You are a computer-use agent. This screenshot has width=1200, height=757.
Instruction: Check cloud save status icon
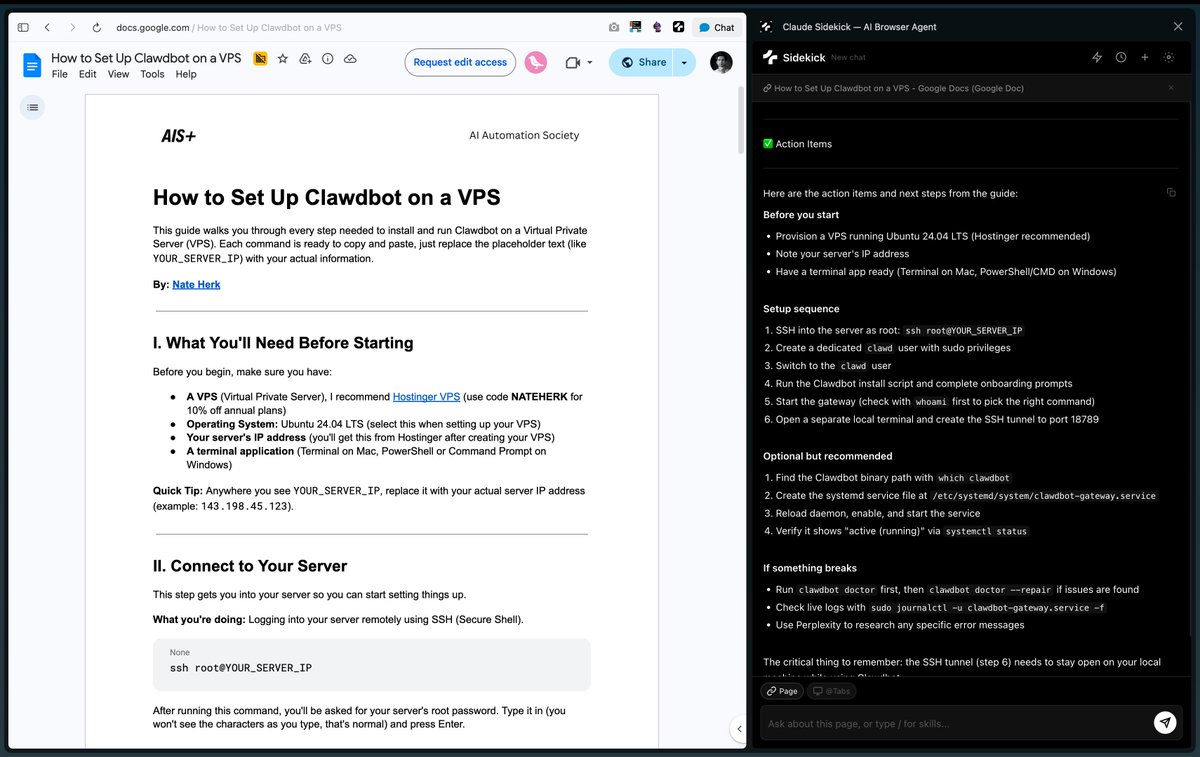point(350,60)
